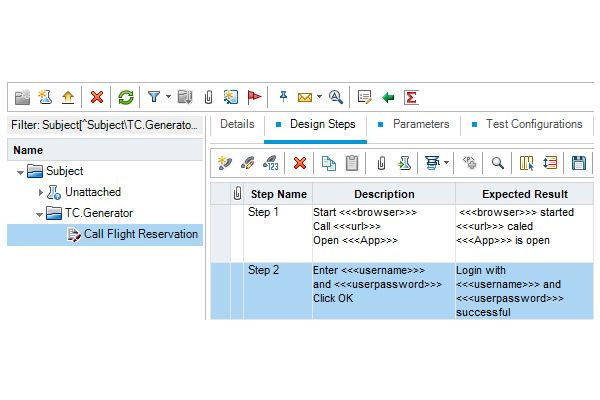Viewport: 600px width, 400px height.
Task: Click the red follow-up flag icon
Action: (x=254, y=97)
